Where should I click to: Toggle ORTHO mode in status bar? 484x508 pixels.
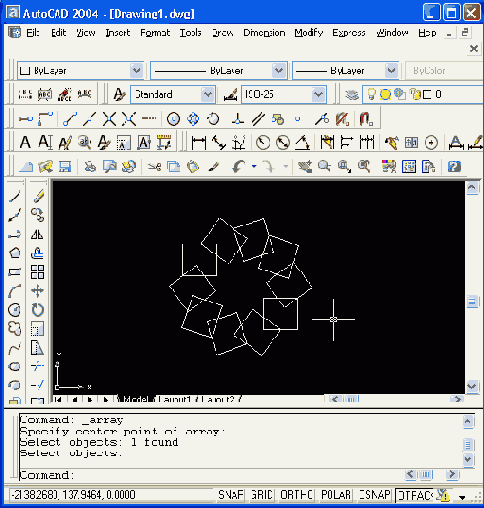point(296,495)
